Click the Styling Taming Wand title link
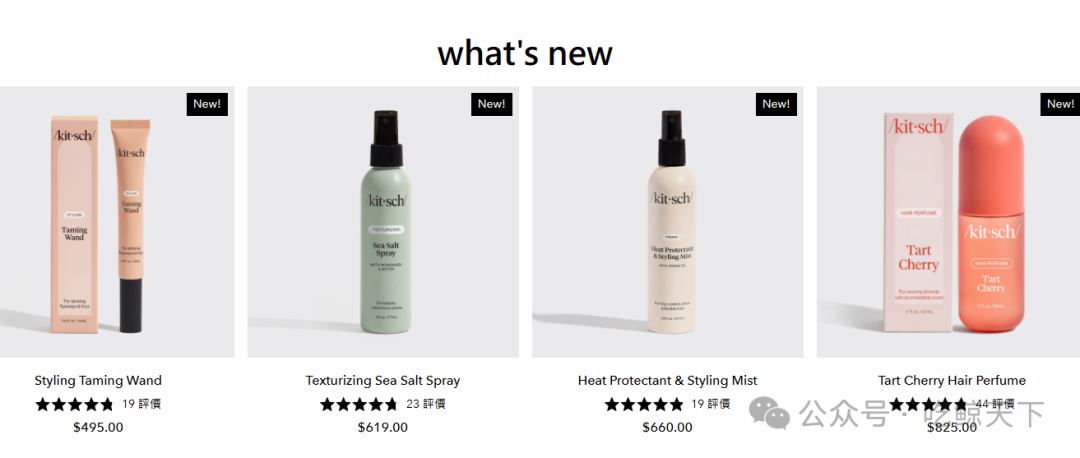This screenshot has width=1080, height=458. click(98, 380)
